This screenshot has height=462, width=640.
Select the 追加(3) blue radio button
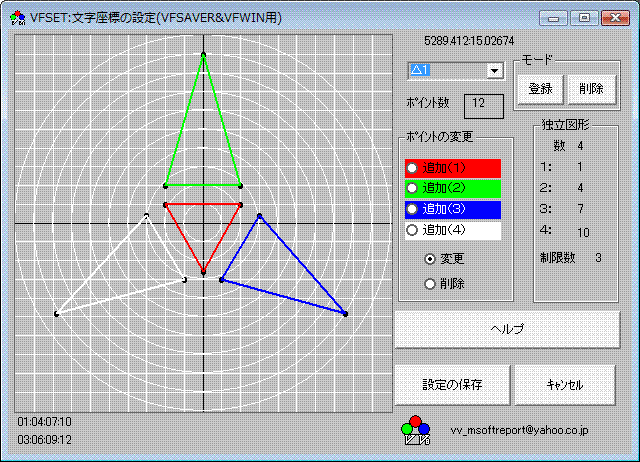412,209
